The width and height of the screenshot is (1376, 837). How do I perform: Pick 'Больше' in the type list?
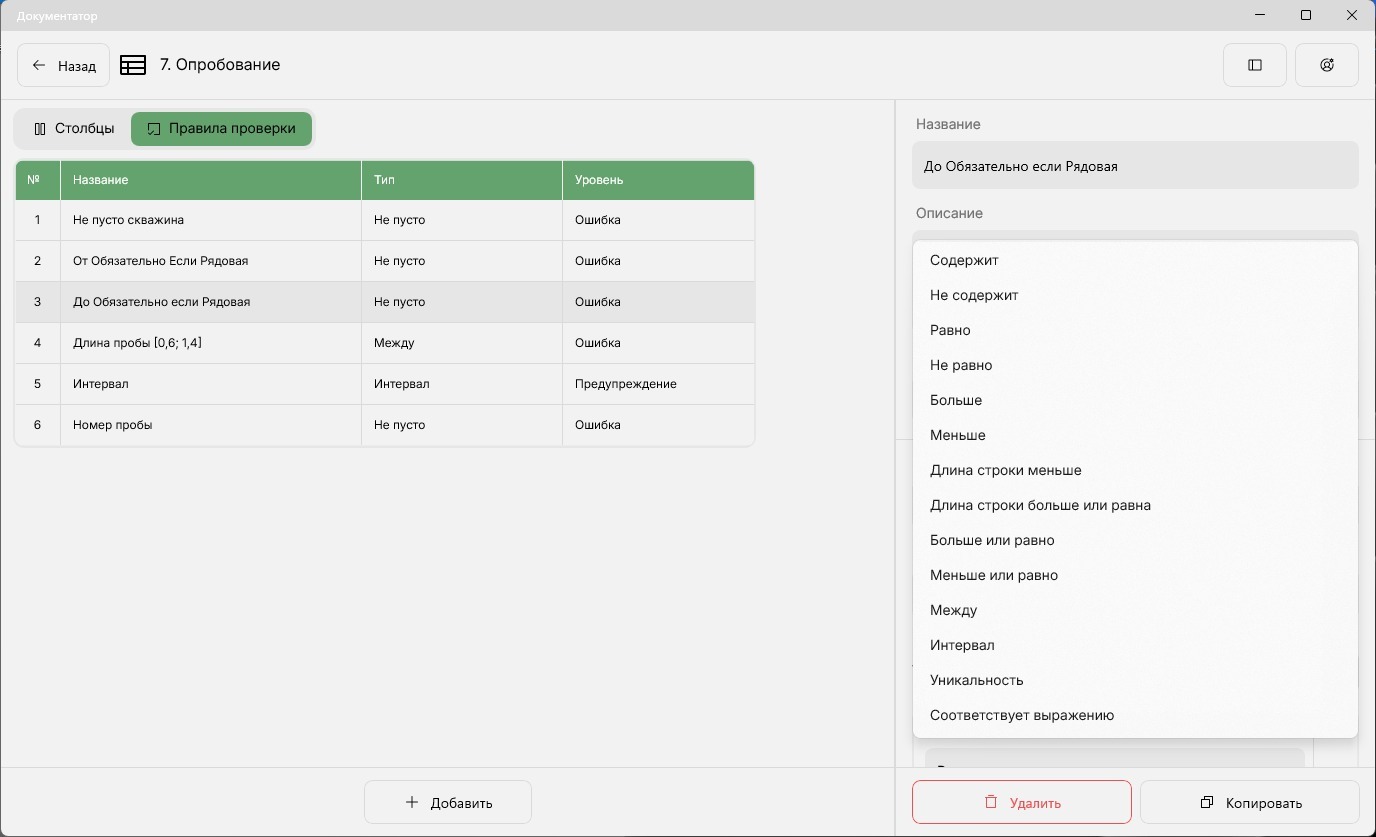[1135, 400]
